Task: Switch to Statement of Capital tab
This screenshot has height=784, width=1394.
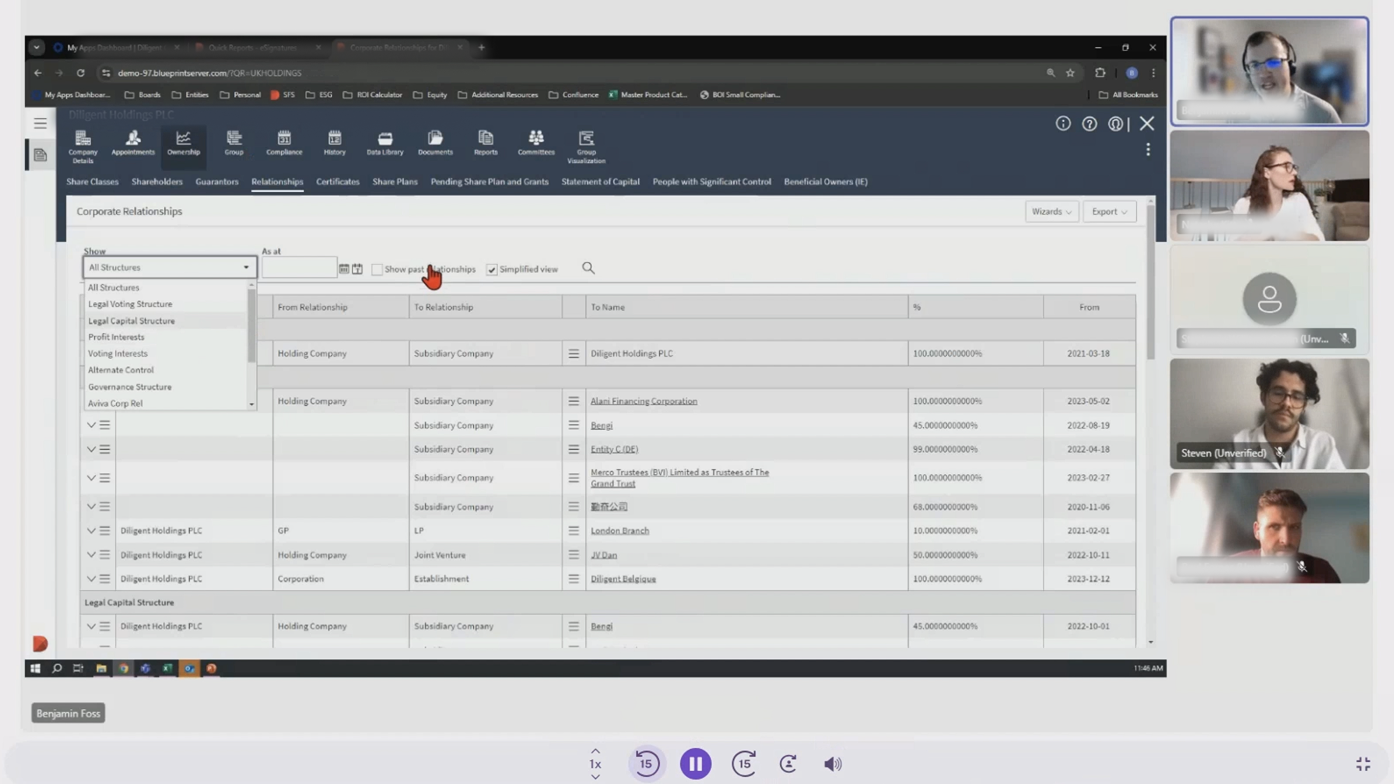Action: [x=600, y=182]
